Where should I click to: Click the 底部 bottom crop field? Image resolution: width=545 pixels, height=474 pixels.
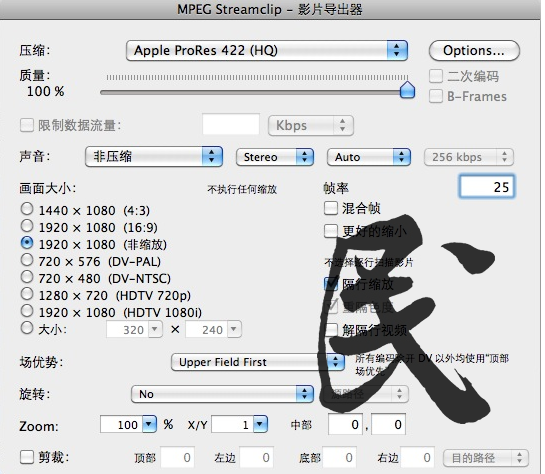[339, 457]
